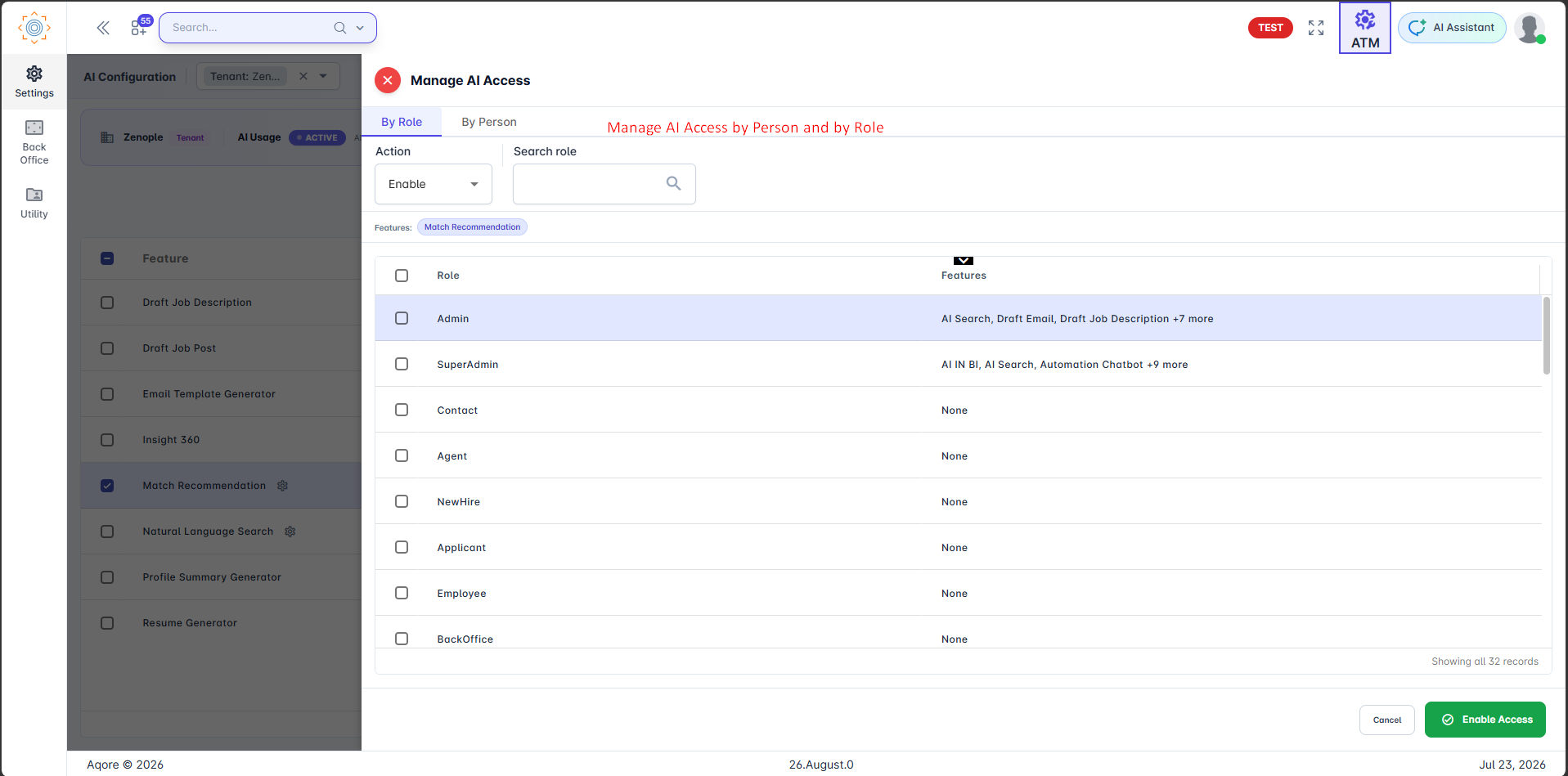
Task: Select the By Role tab
Action: [x=402, y=122]
